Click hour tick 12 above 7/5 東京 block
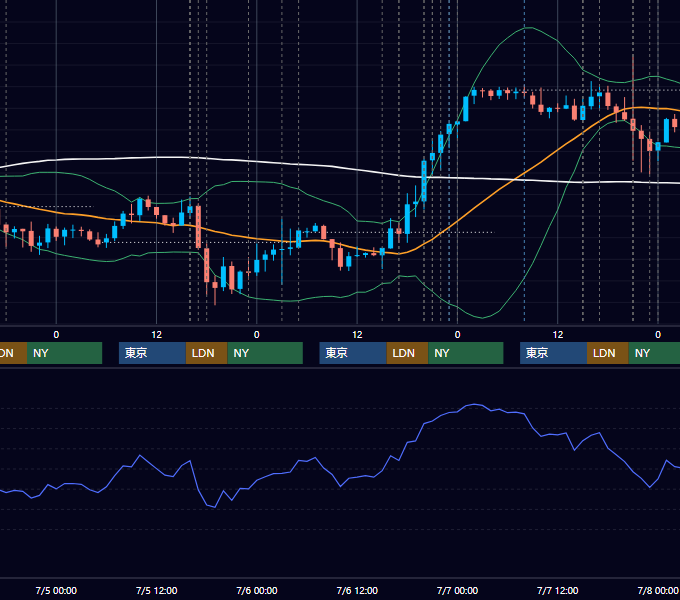 [x=157, y=335]
